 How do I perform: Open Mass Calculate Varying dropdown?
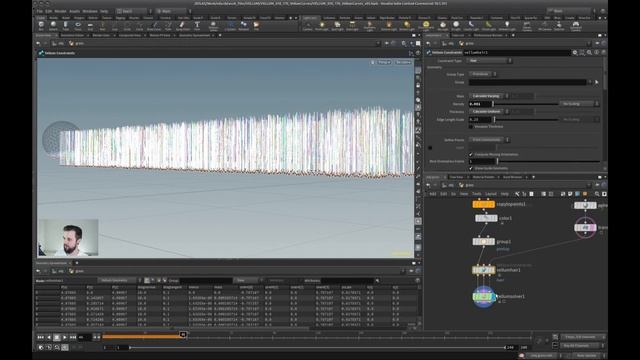489,96
